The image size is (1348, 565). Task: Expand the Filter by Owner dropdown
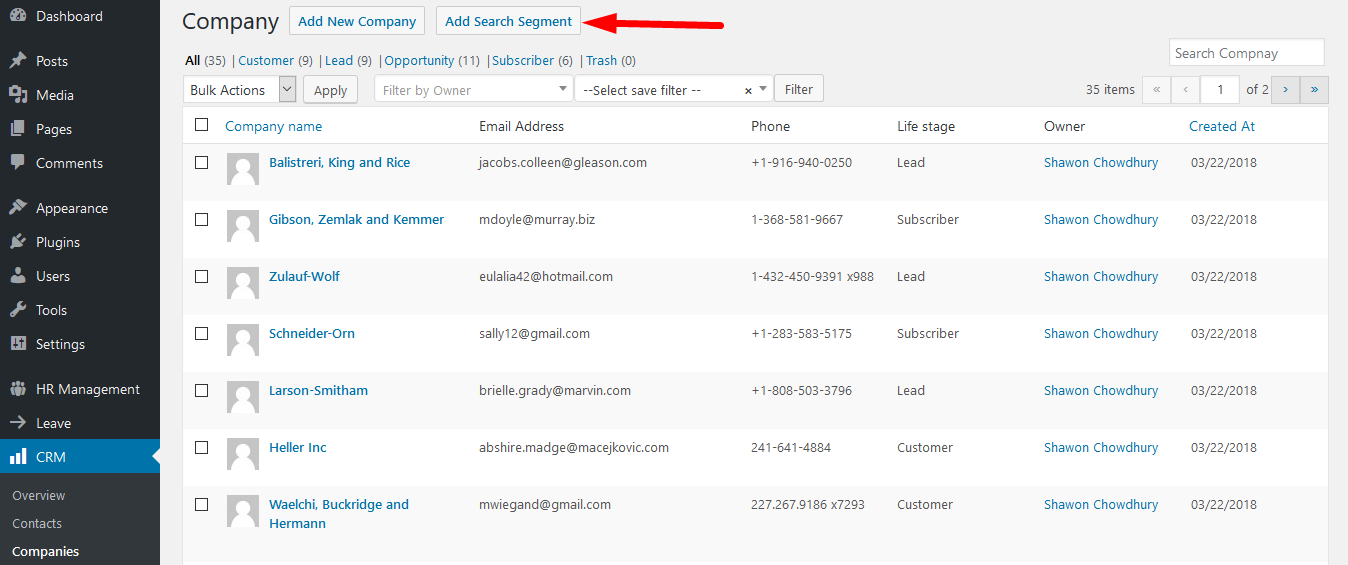tap(473, 90)
